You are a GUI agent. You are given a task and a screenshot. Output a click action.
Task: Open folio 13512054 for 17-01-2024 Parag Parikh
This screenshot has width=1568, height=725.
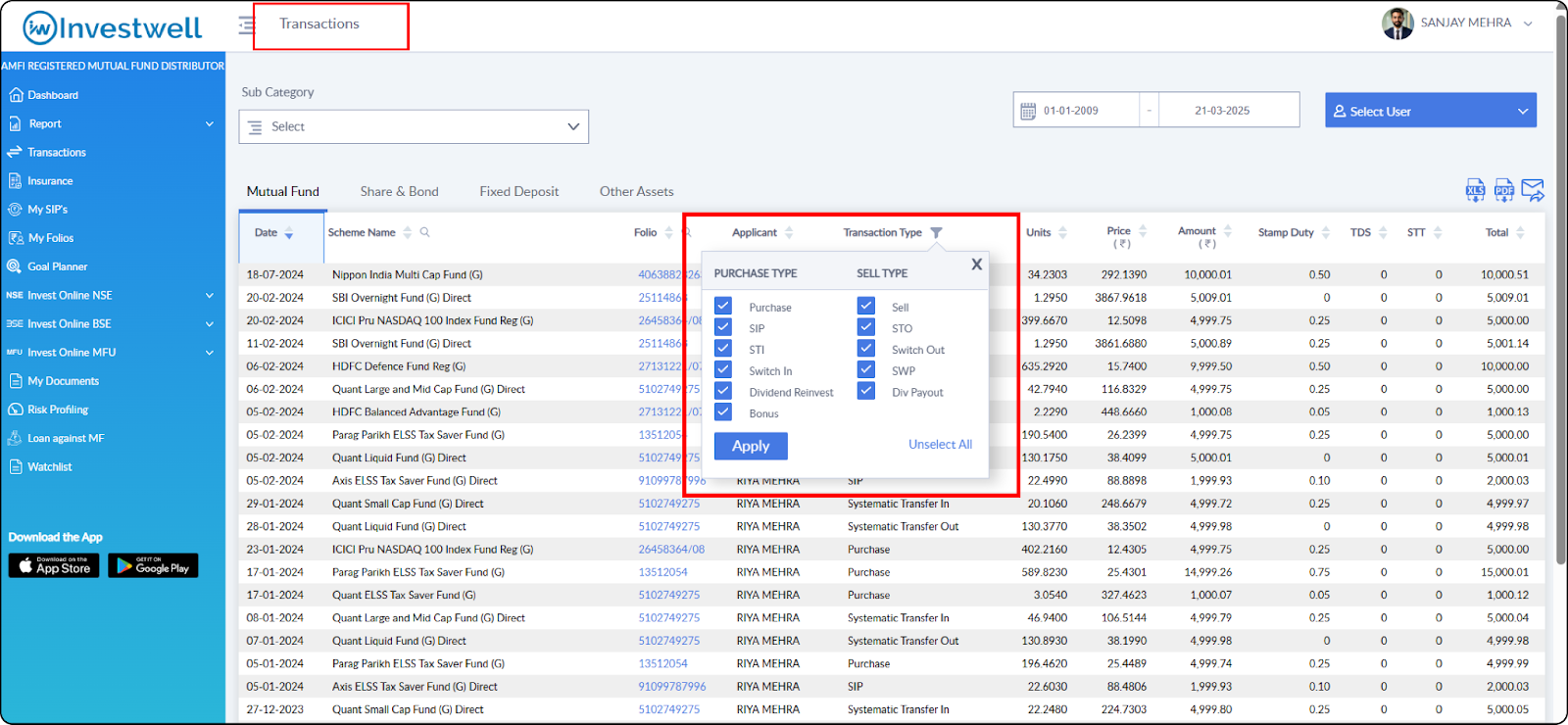click(662, 572)
